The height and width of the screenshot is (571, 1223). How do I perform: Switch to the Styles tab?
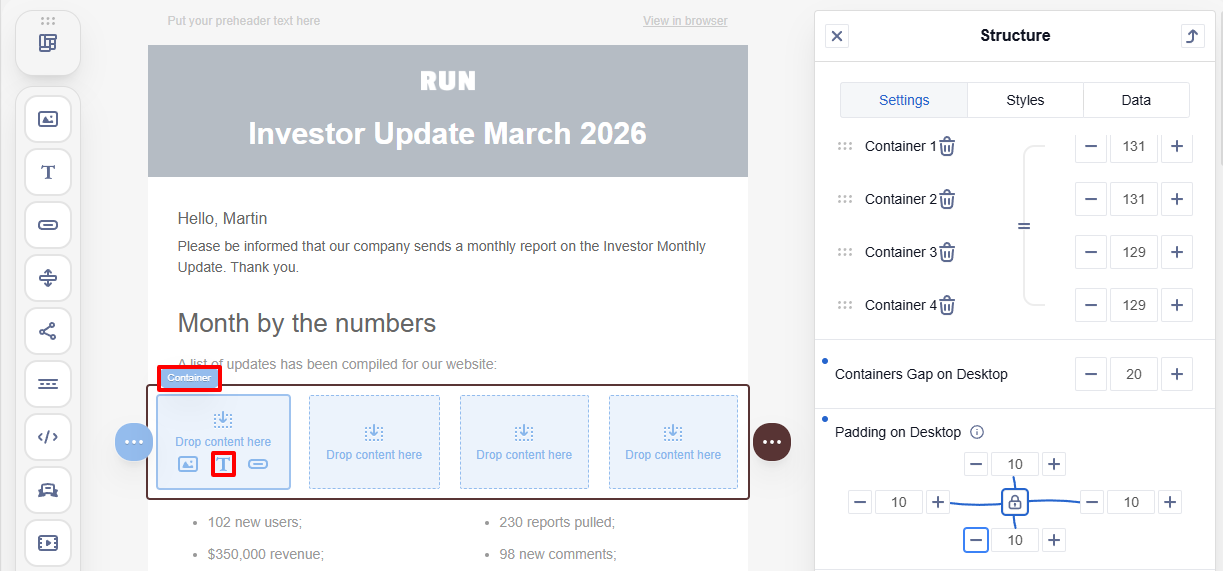[x=1025, y=100]
